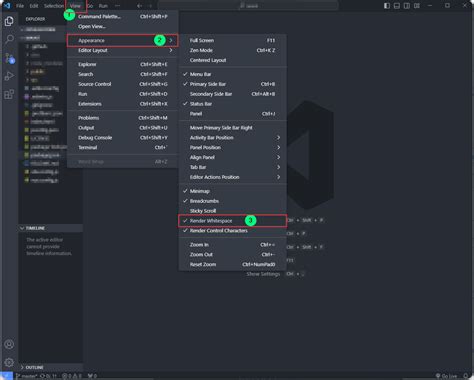This screenshot has height=380, width=474.
Task: Select Zen Mode option
Action: click(232, 50)
